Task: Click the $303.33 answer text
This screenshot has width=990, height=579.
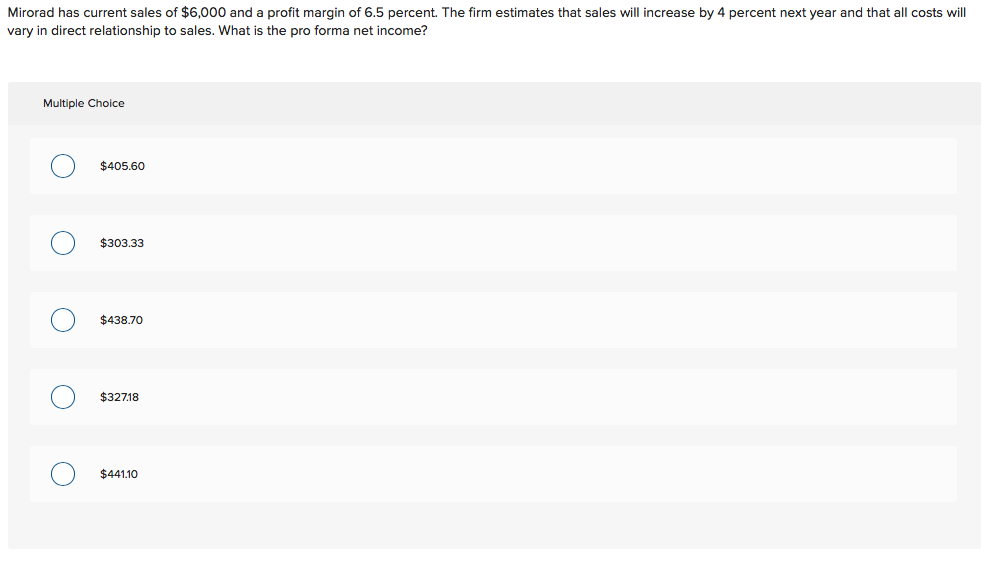Action: tap(121, 242)
